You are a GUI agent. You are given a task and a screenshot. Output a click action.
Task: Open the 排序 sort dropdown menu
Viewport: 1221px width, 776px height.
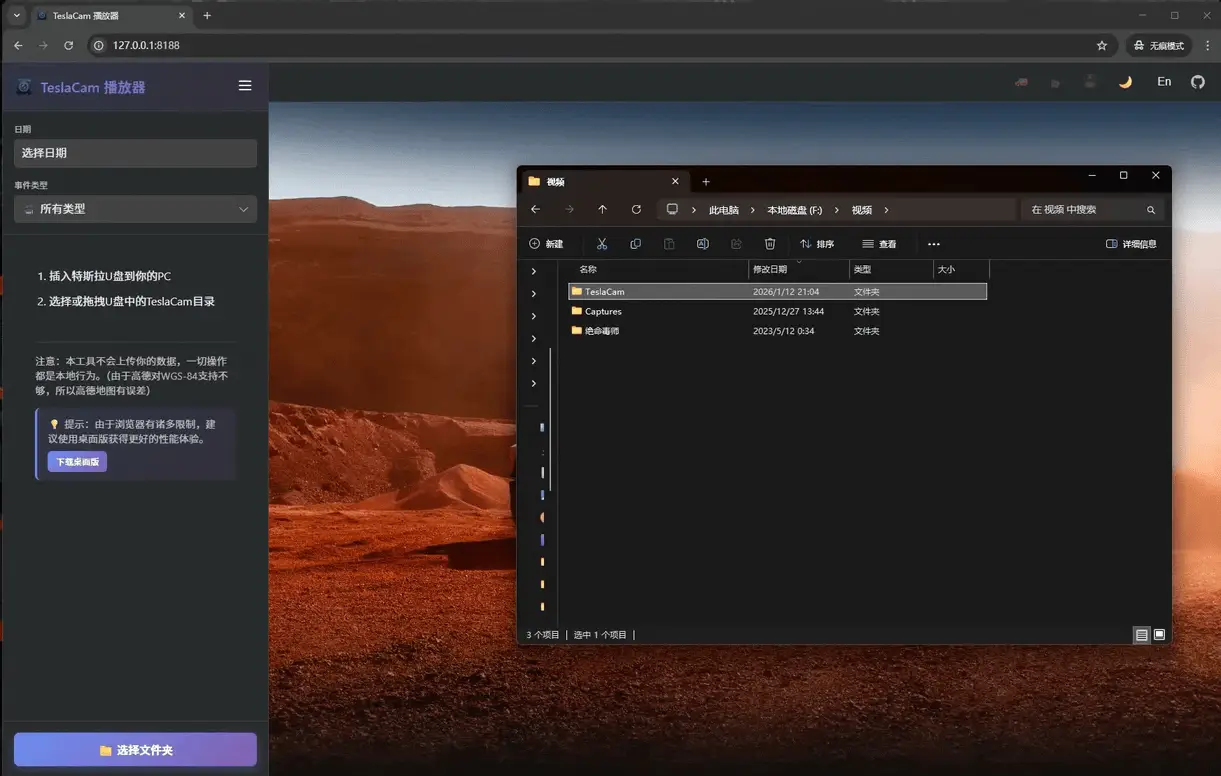tap(817, 244)
